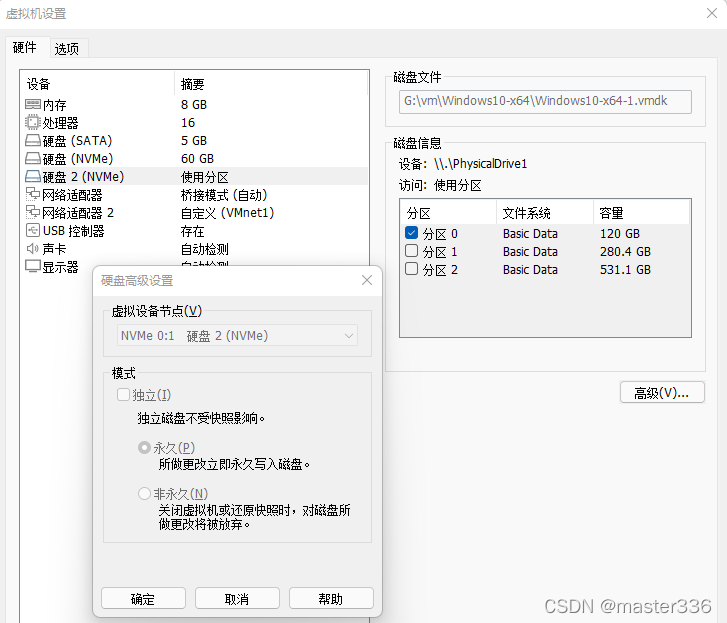
Task: Check the 分区 2 checkbox
Action: [411, 269]
